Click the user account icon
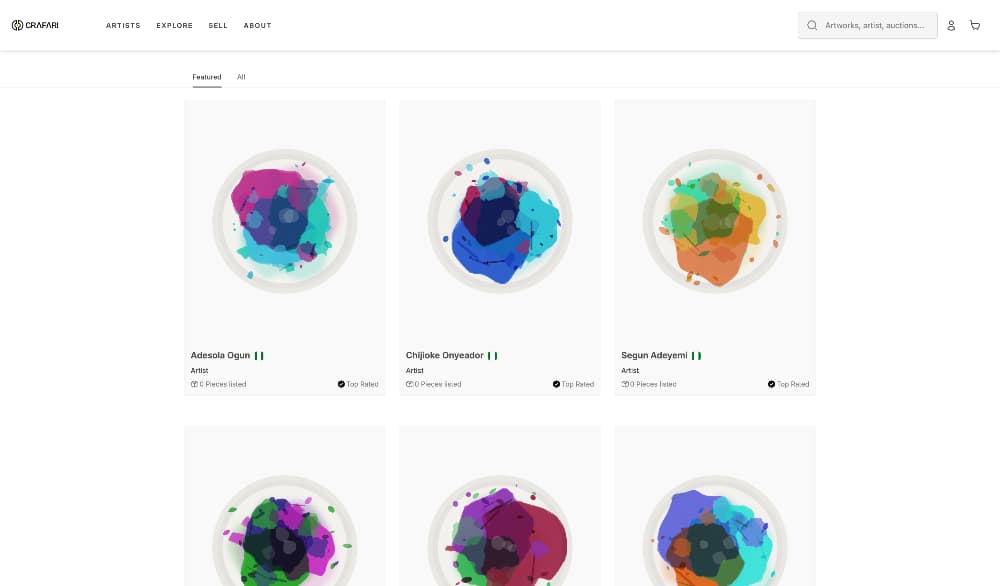 (x=951, y=26)
